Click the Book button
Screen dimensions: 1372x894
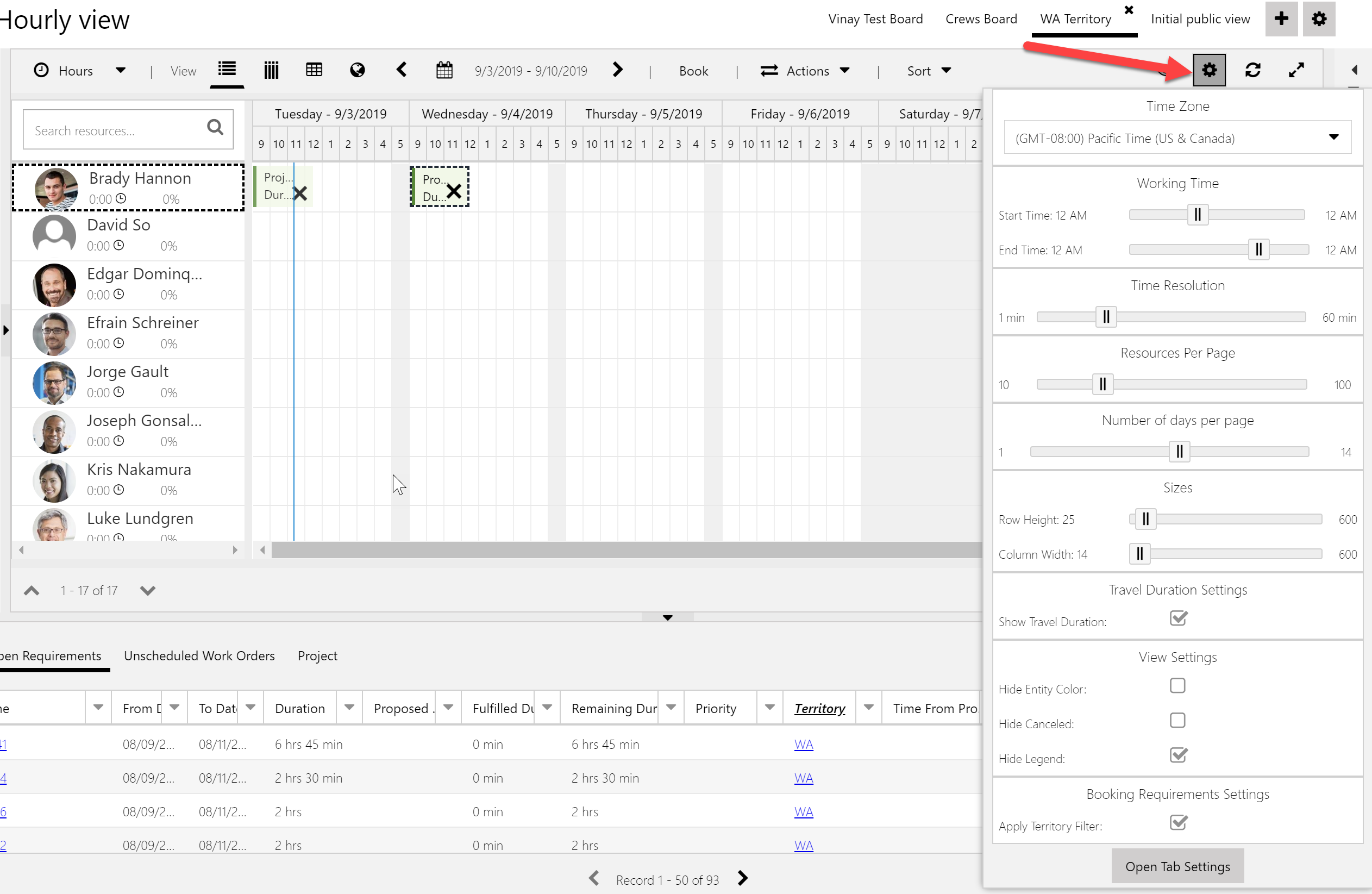click(693, 71)
